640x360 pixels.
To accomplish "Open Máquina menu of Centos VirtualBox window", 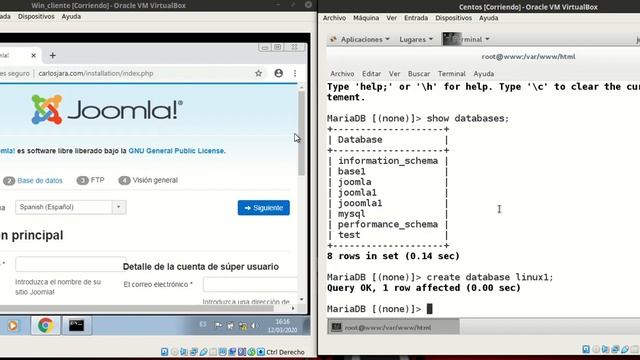I will (x=366, y=18).
